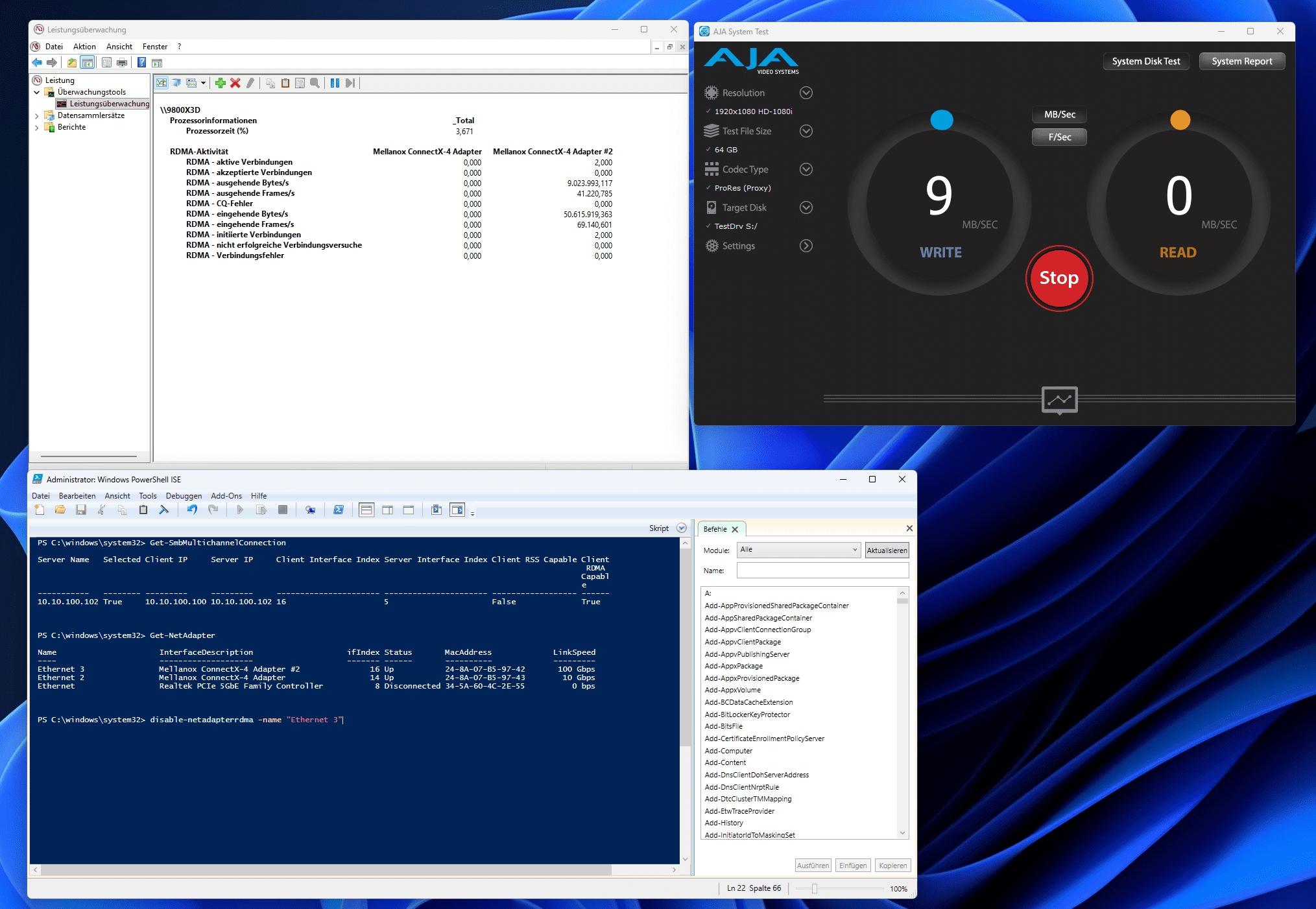Click the Save floppy icon in PowerShell ISE
Image resolution: width=1316 pixels, height=909 pixels.
(81, 510)
